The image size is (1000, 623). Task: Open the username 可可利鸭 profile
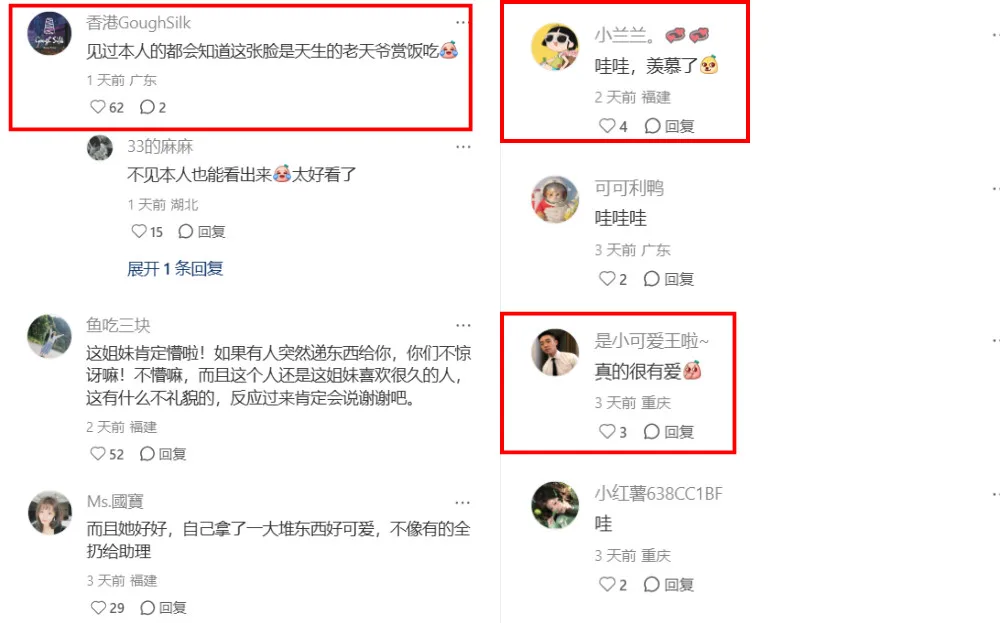(629, 188)
